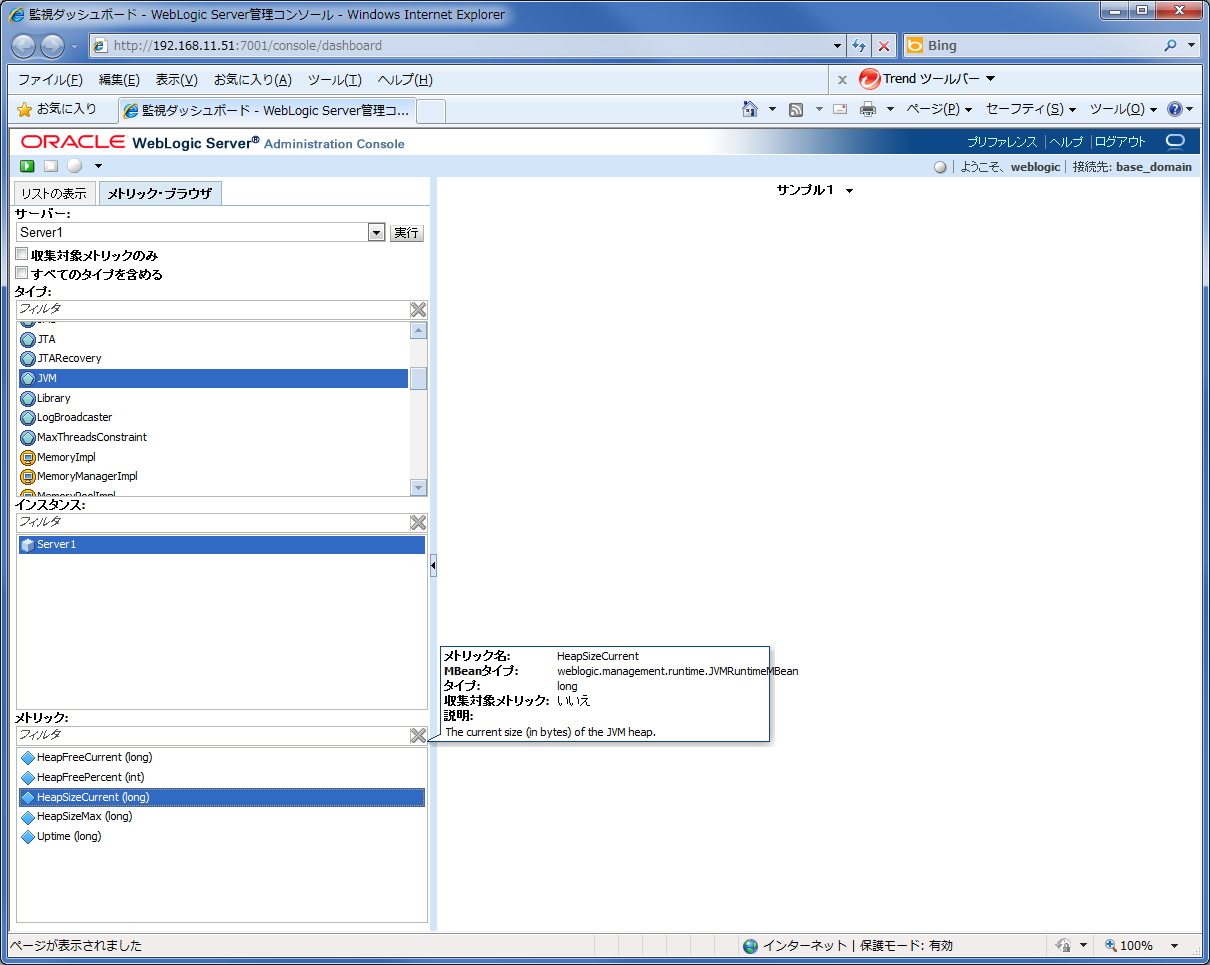Click the MemoryImpl orange type icon

(28, 457)
